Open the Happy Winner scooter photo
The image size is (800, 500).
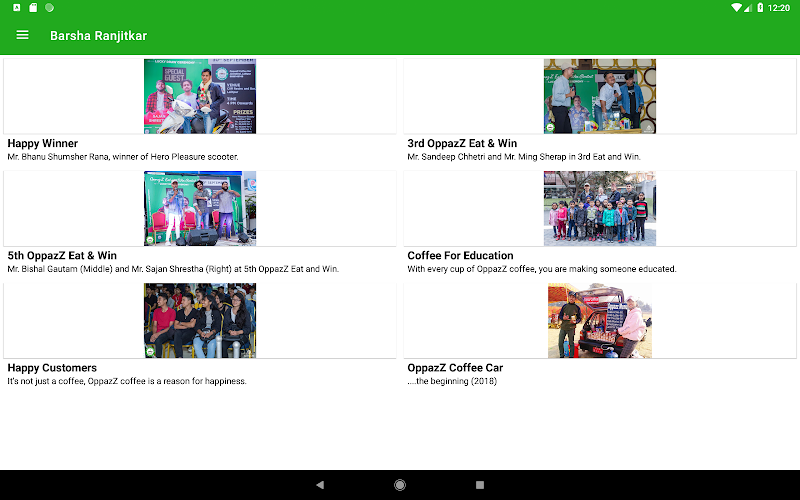pos(200,96)
